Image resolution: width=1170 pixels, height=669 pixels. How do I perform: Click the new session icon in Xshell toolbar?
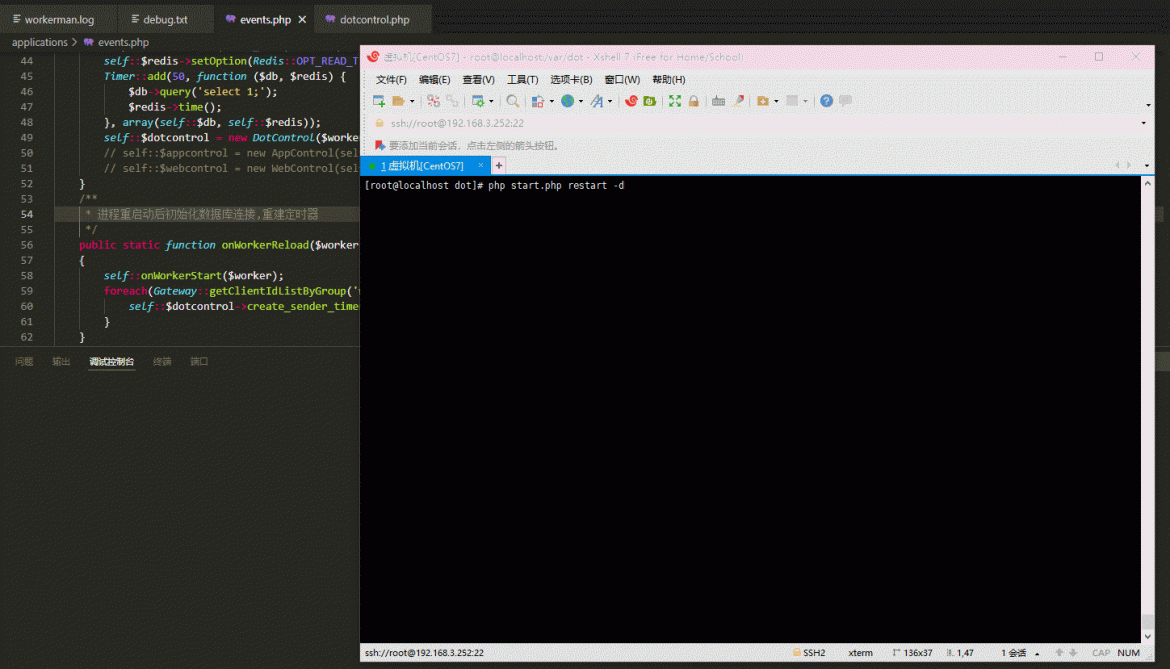click(x=379, y=101)
